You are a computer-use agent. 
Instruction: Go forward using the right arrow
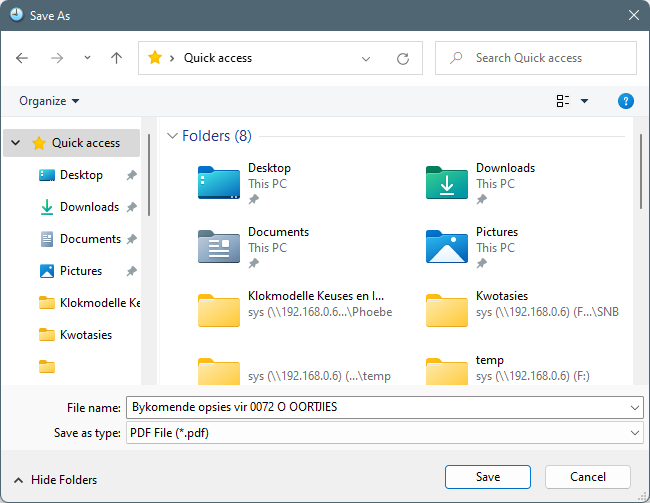coord(57,58)
